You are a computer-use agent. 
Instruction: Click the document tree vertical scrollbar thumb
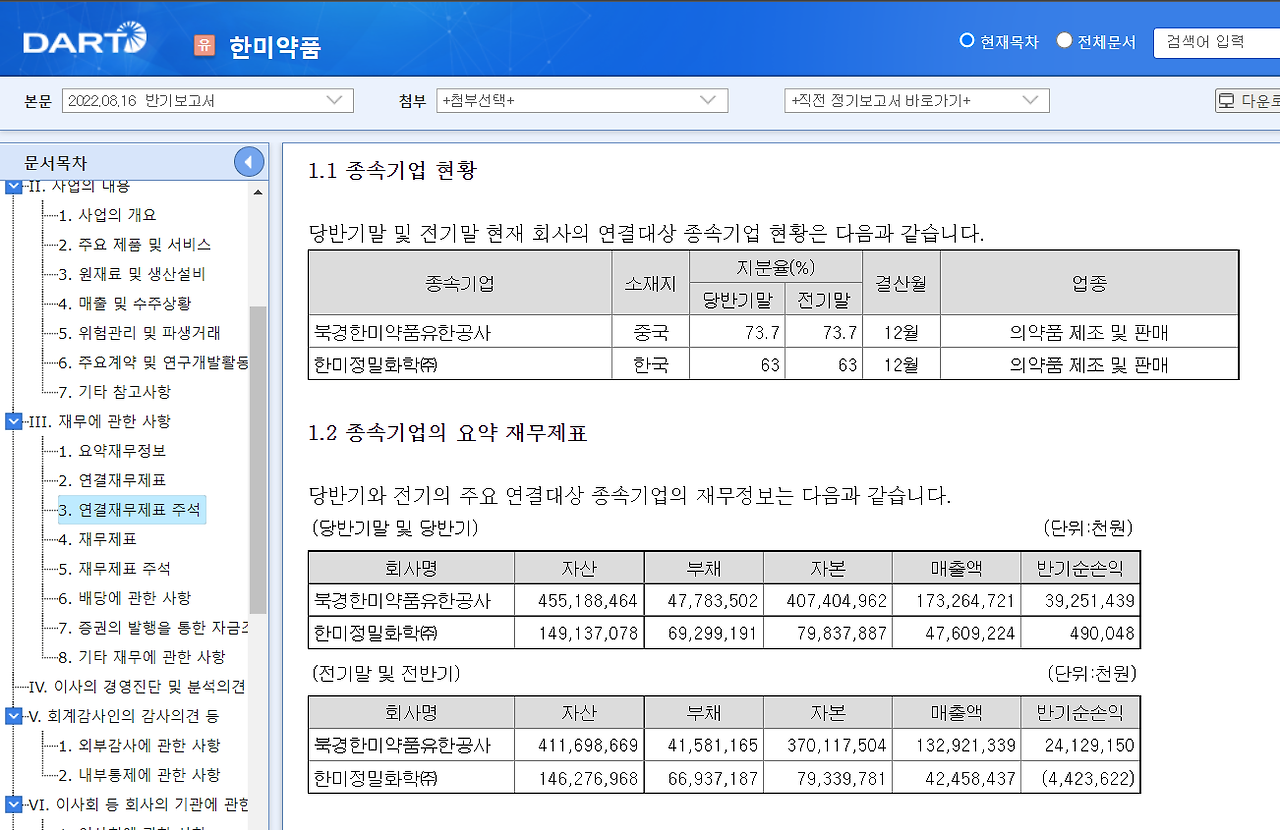coord(258,458)
